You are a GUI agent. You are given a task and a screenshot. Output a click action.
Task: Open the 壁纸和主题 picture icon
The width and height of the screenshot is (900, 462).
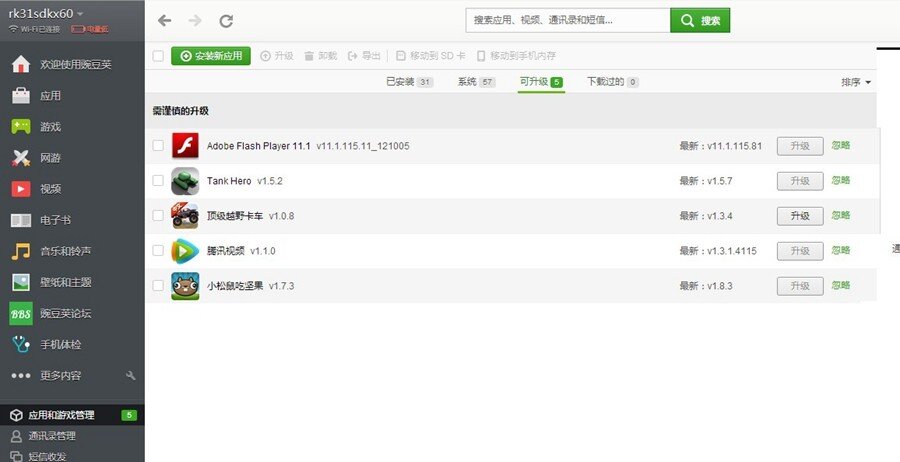tap(21, 282)
